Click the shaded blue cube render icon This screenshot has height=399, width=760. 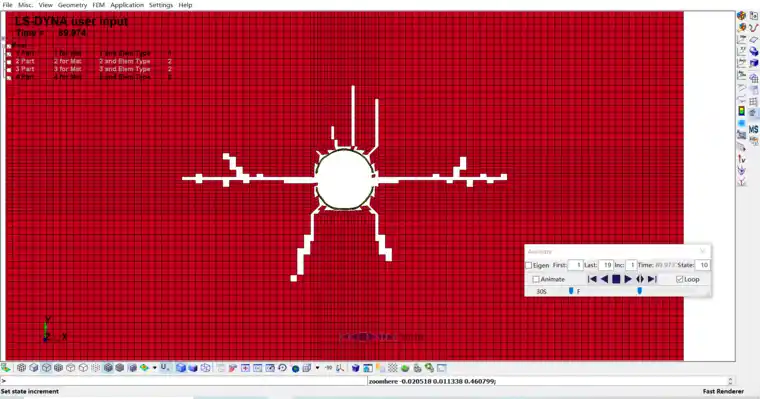coord(180,368)
